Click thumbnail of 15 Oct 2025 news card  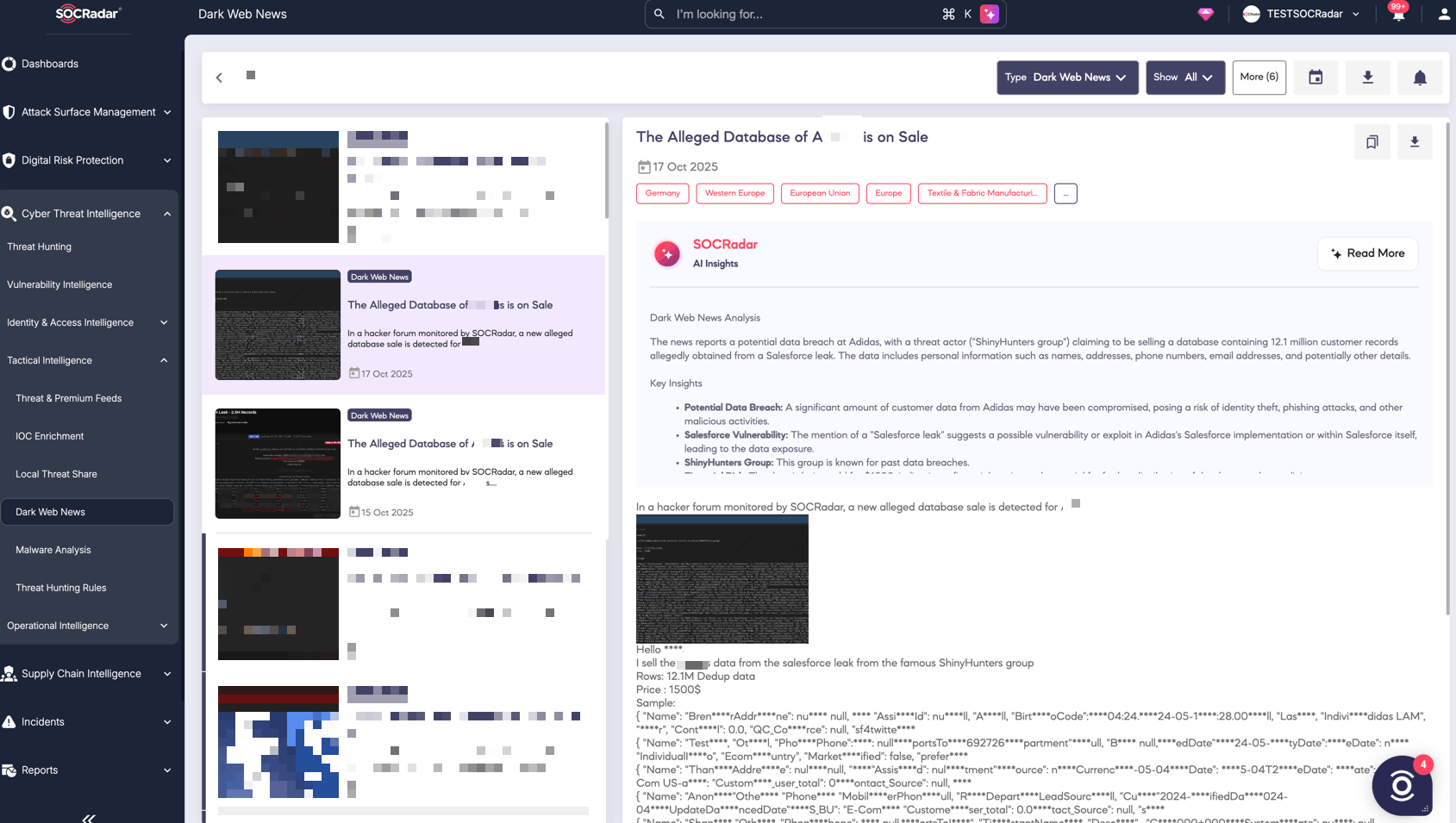tap(278, 464)
